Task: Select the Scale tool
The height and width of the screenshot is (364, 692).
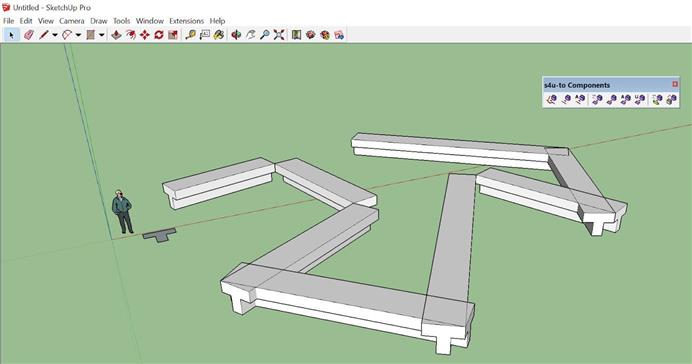Action: [173, 35]
